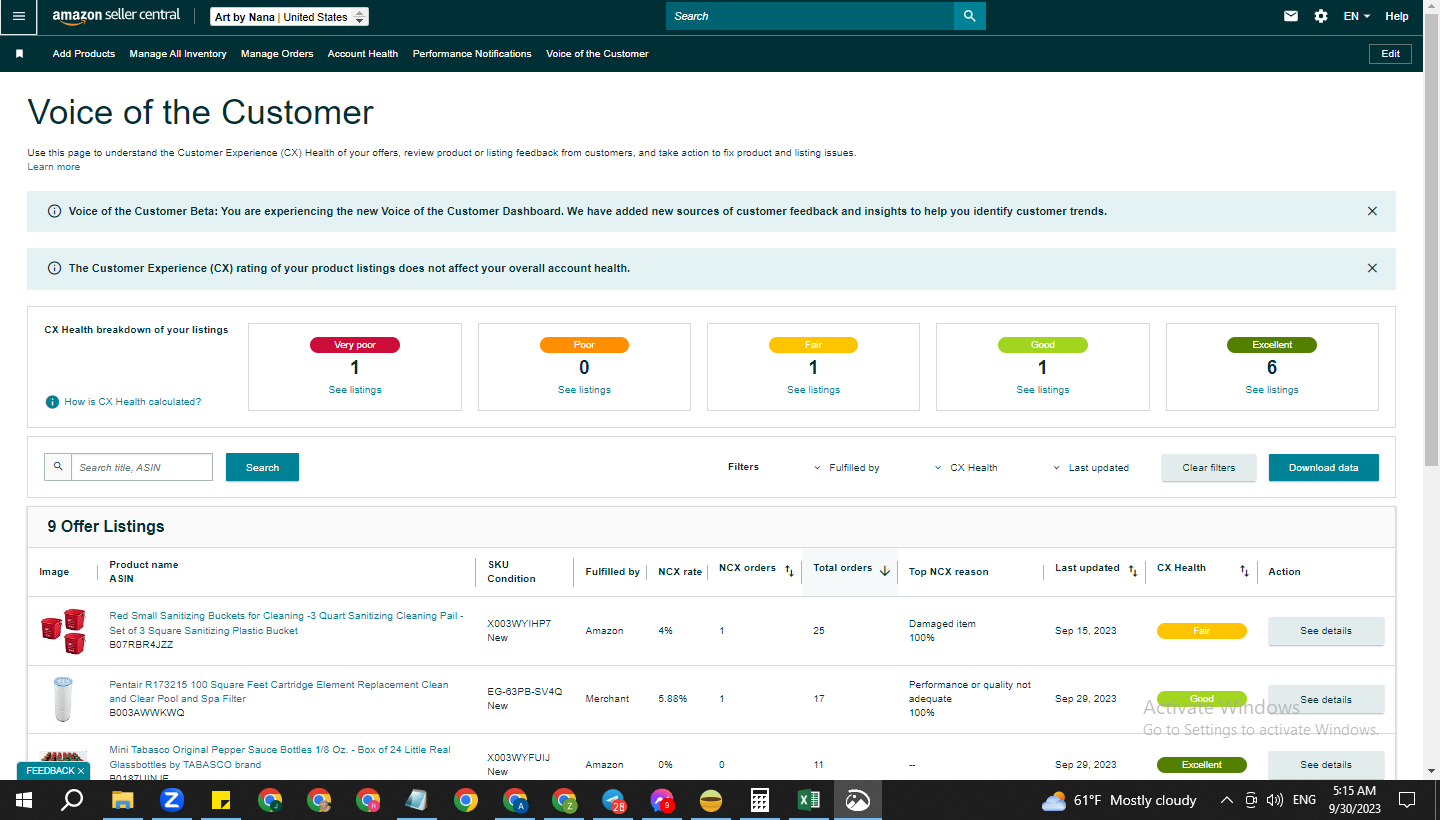Select ASIN text B003AWWKWQ
The width and height of the screenshot is (1440, 820).
pos(147,713)
